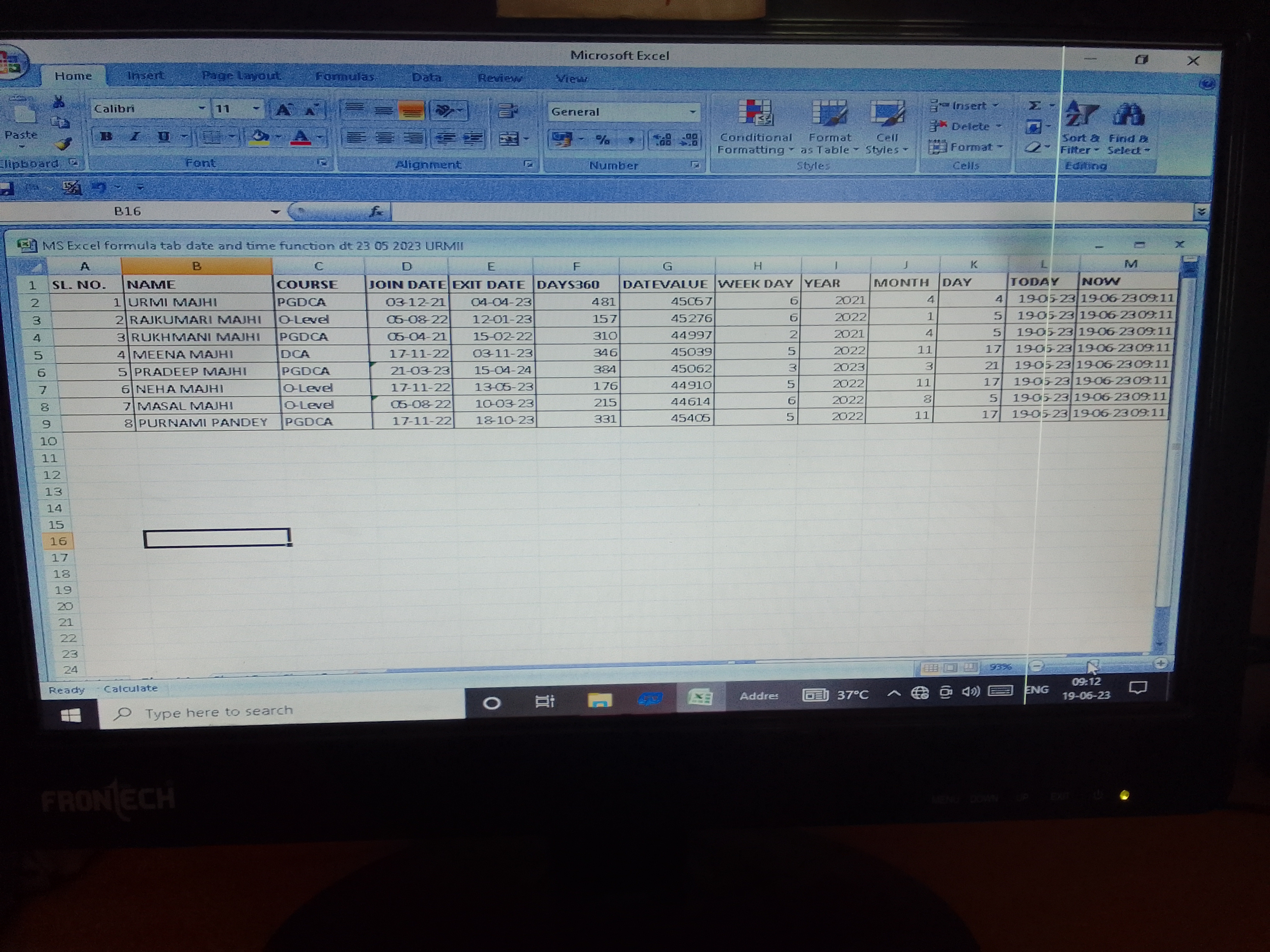
Task: Open the Calibri font name dropdown
Action: [202, 108]
